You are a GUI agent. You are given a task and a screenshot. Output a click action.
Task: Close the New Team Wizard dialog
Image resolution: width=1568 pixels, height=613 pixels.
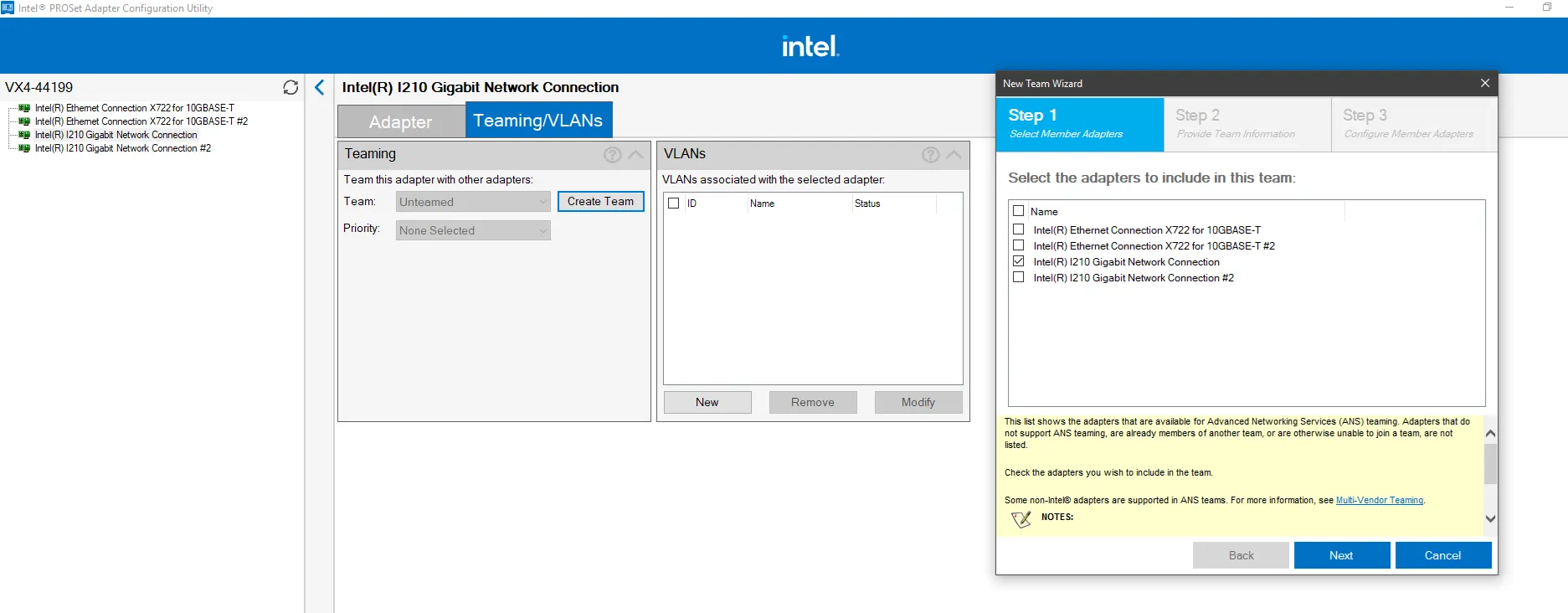click(1484, 83)
